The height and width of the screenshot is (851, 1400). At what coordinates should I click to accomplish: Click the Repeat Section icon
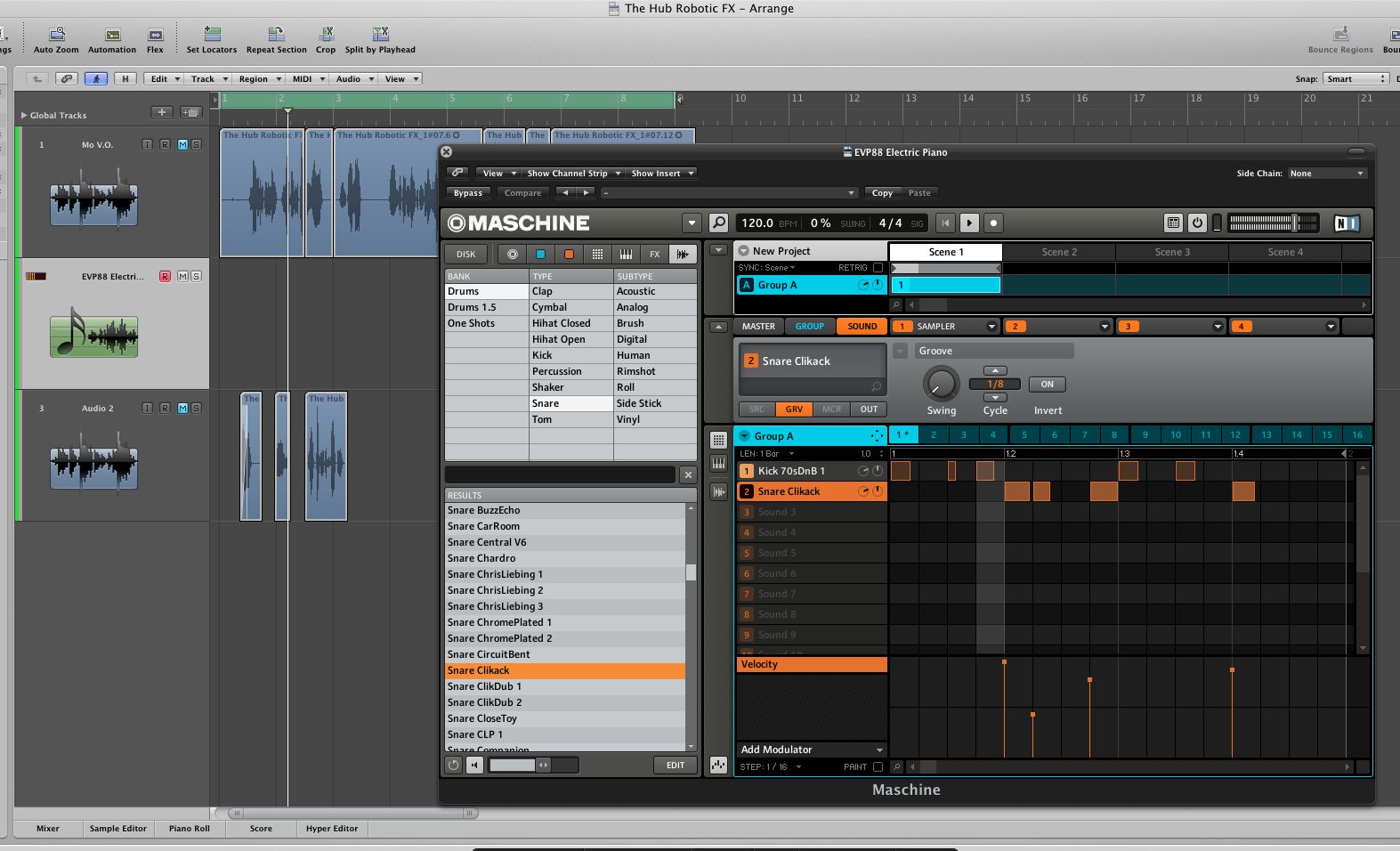(x=276, y=35)
